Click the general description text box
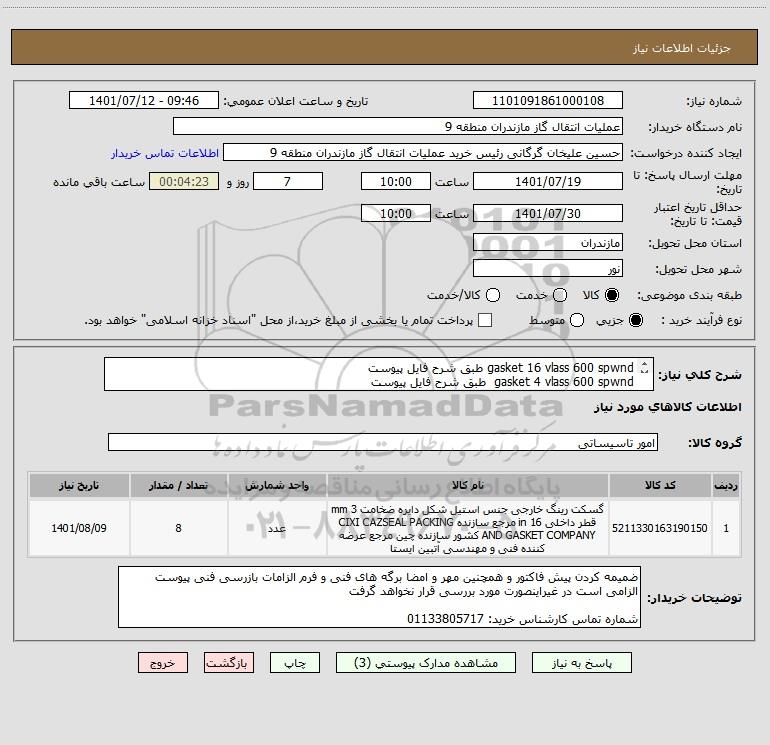 coord(379,374)
